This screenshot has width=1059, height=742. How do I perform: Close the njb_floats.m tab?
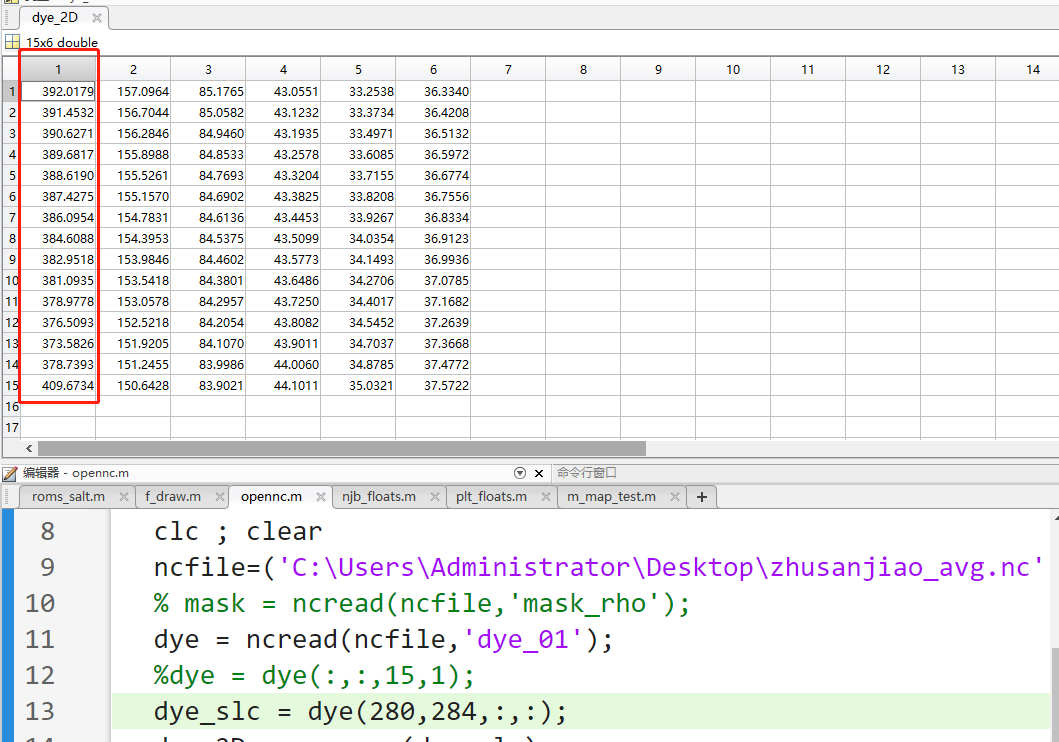coord(435,497)
